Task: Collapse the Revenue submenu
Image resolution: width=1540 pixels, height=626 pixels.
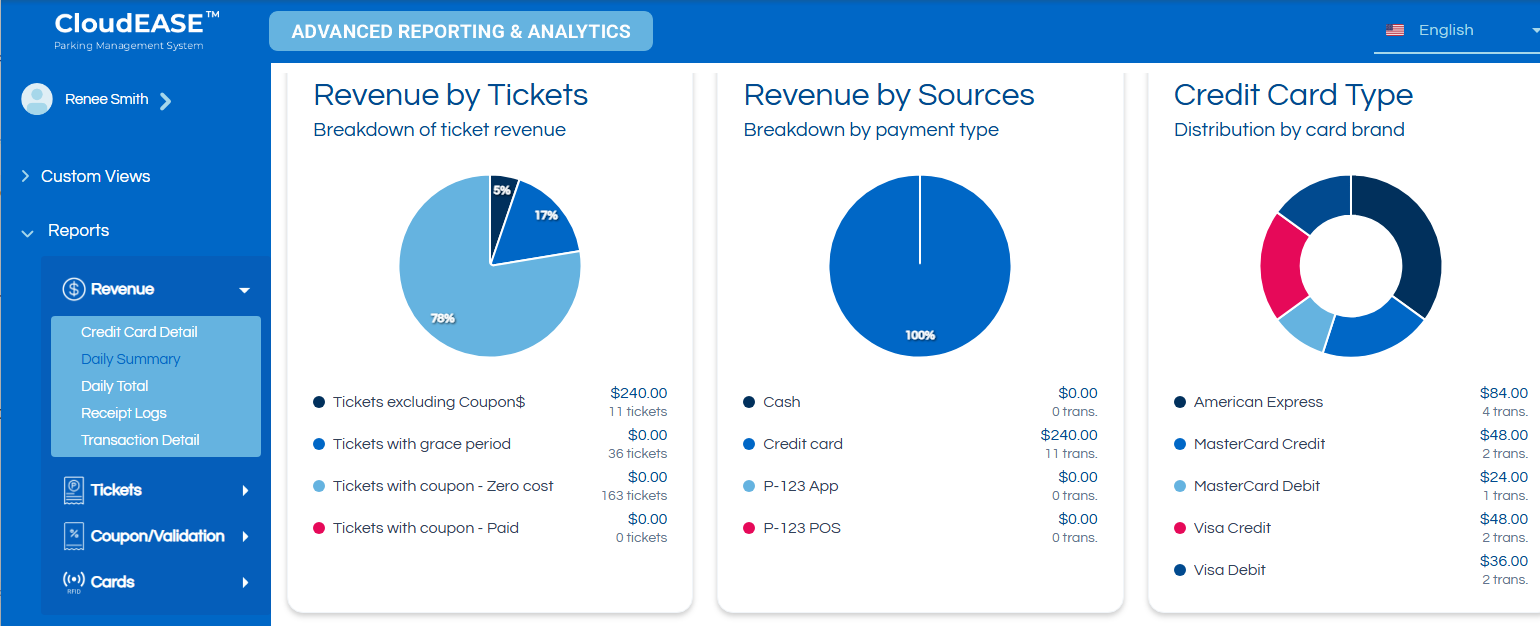Action: (243, 289)
